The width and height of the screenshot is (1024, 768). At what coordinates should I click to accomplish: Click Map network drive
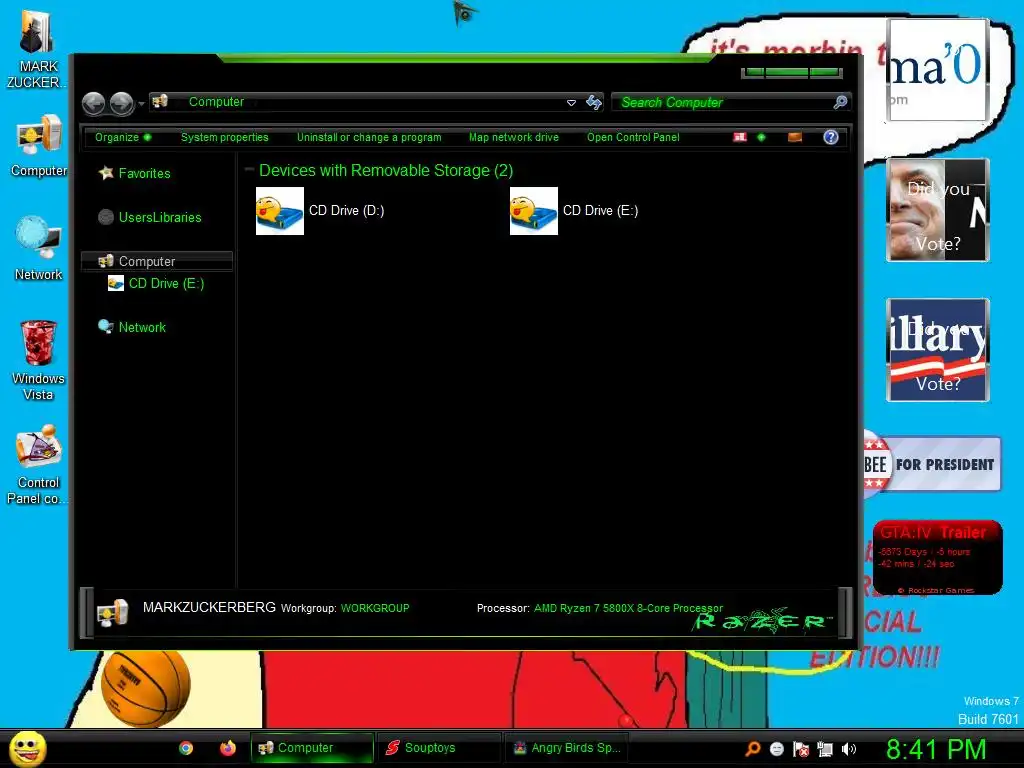[514, 137]
